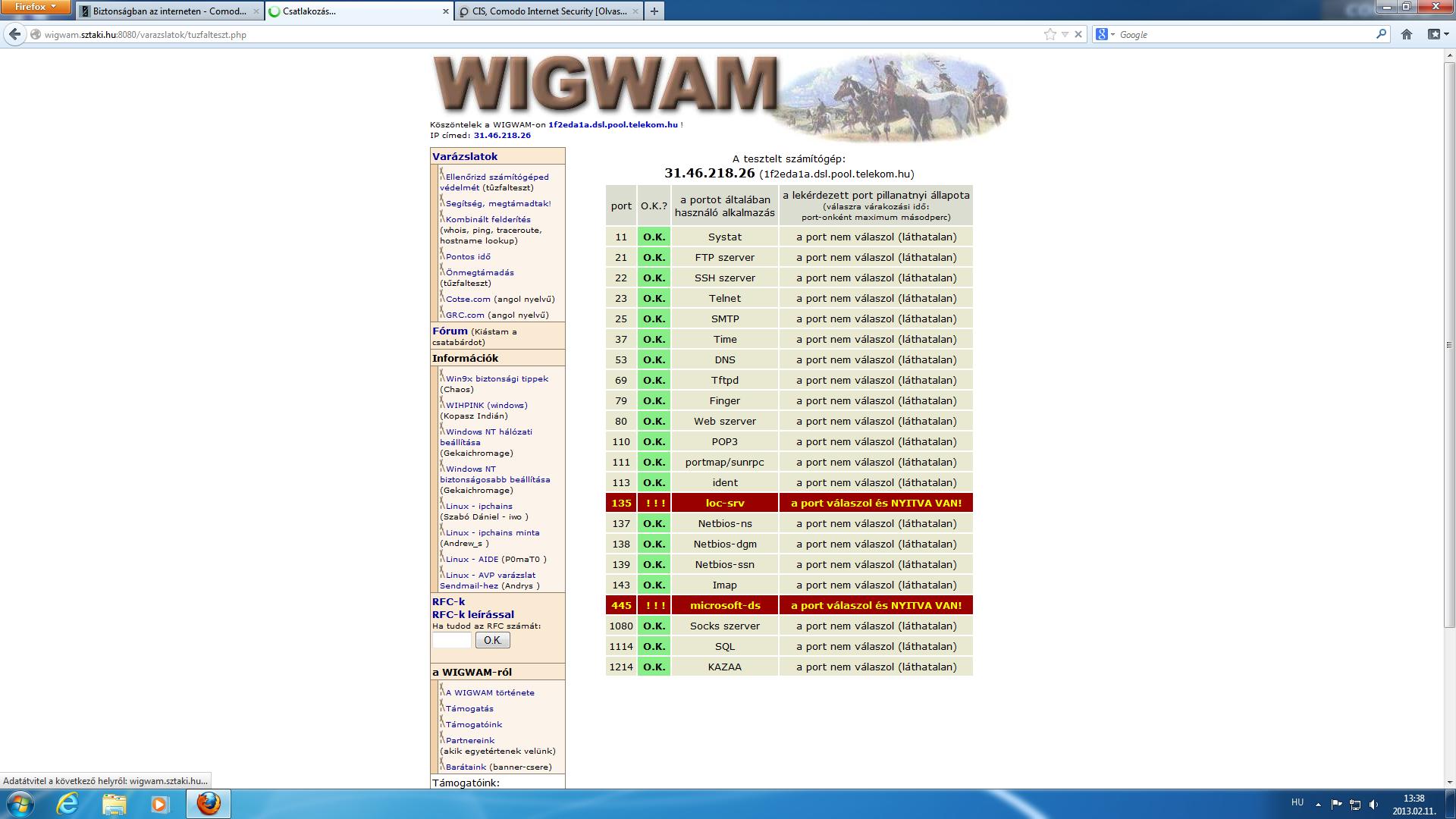Open Linux - ipchains minta link
Viewport: 1456px width, 819px height.
493,532
